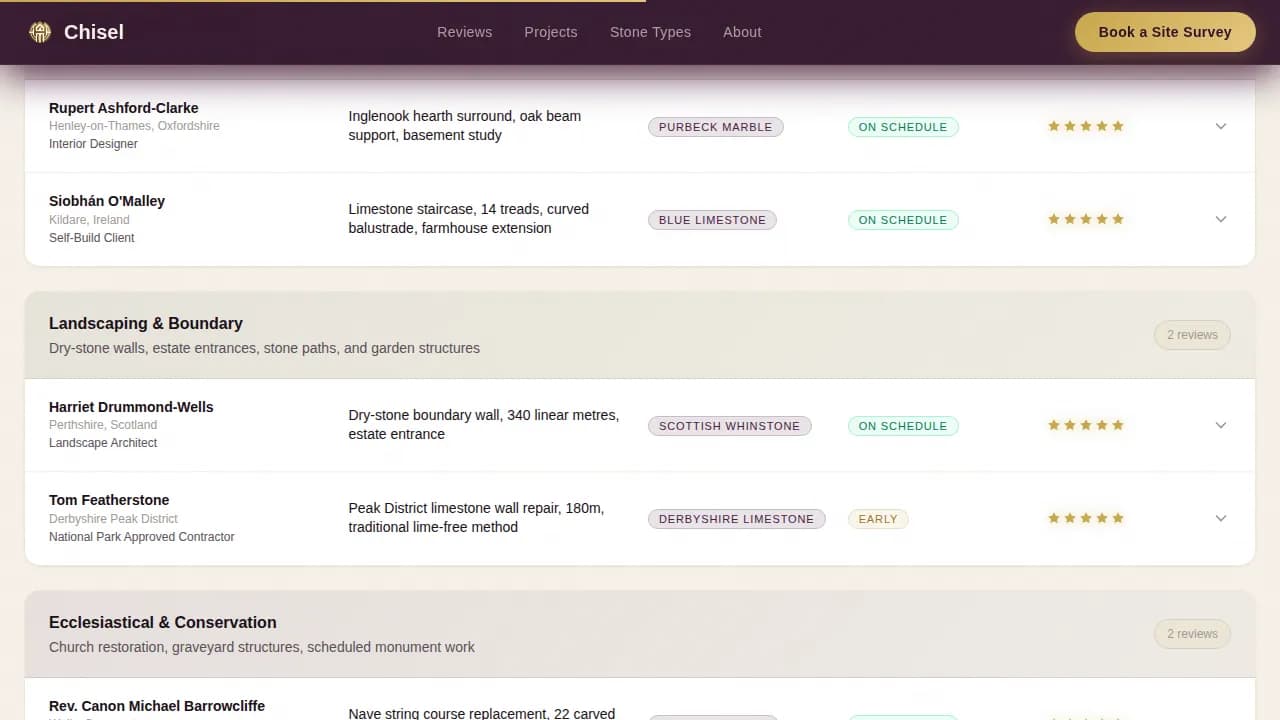The image size is (1280, 720).
Task: Open the Reviews nav item
Action: [464, 32]
